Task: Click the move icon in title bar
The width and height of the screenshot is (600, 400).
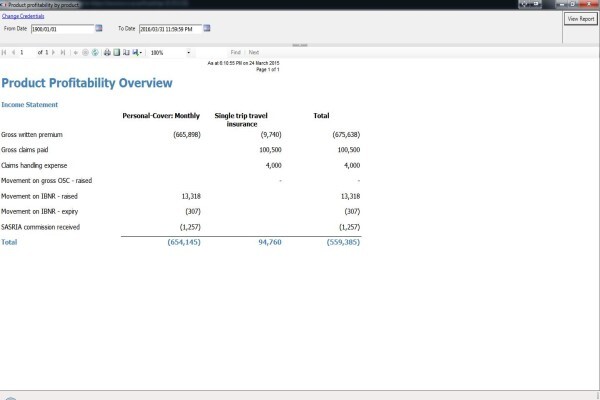Action: (523, 4)
